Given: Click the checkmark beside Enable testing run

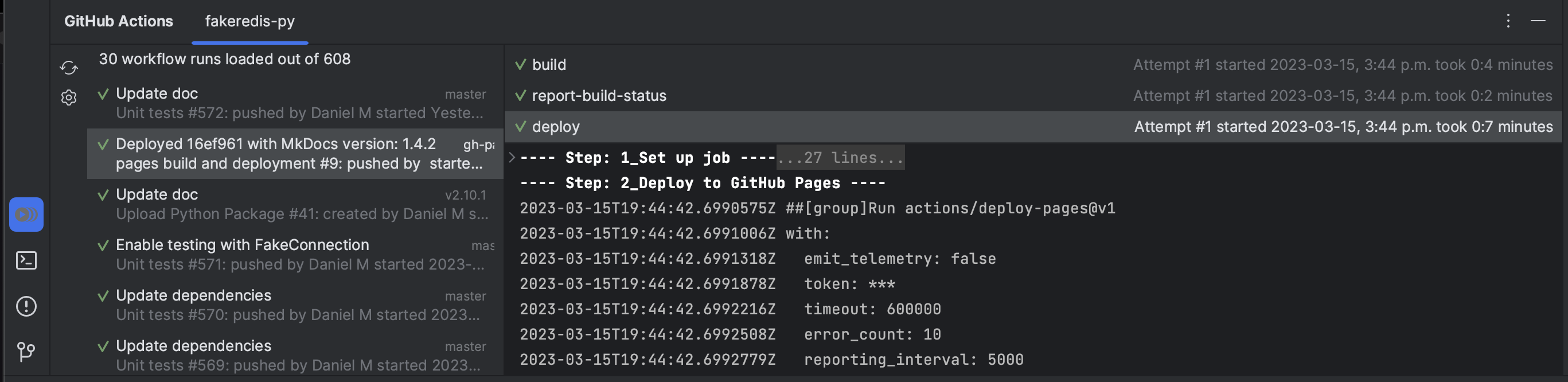Looking at the screenshot, I should [x=103, y=245].
